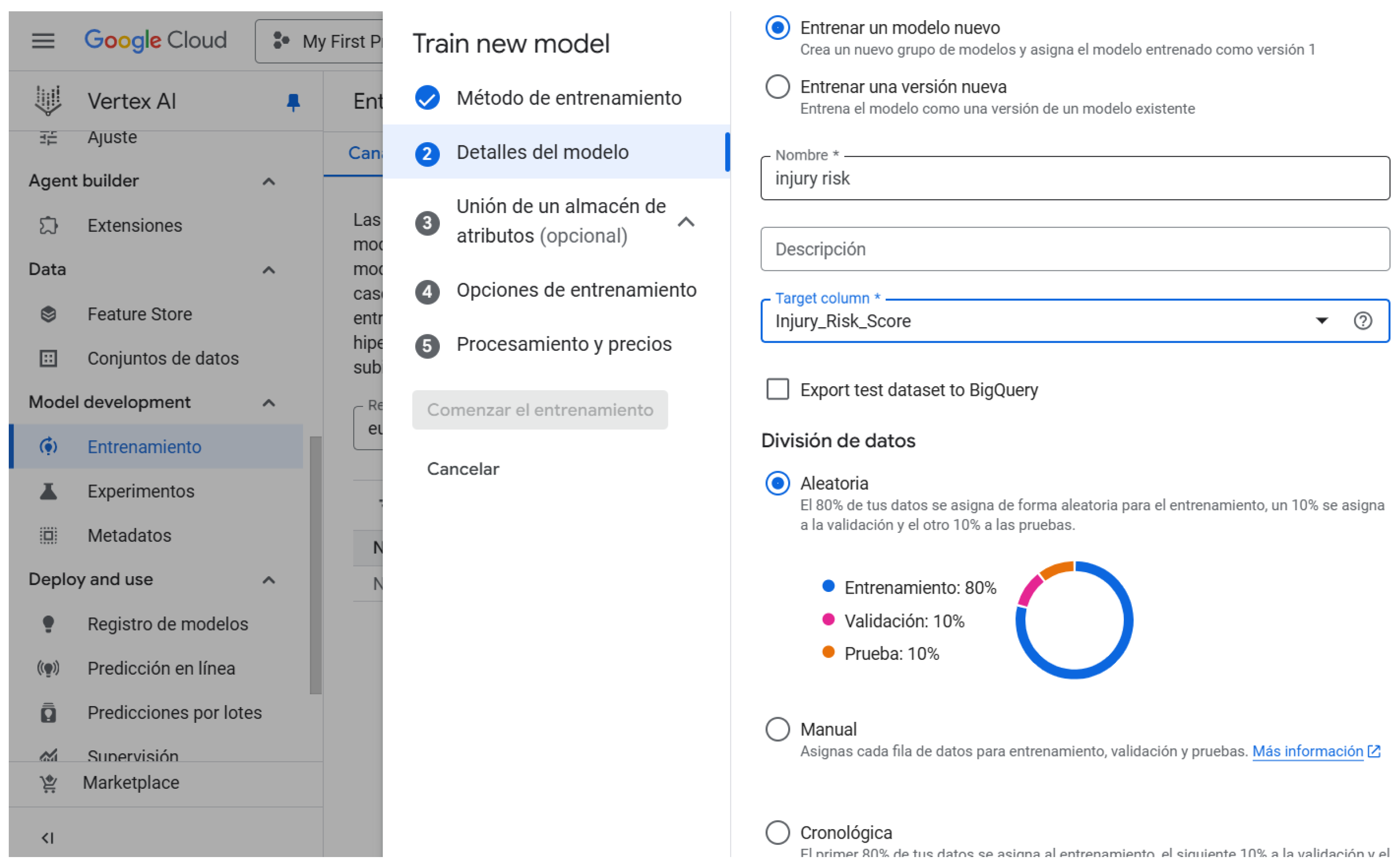Click the Vertex AI pin icon
The height and width of the screenshot is (868, 1400).
pos(294,101)
